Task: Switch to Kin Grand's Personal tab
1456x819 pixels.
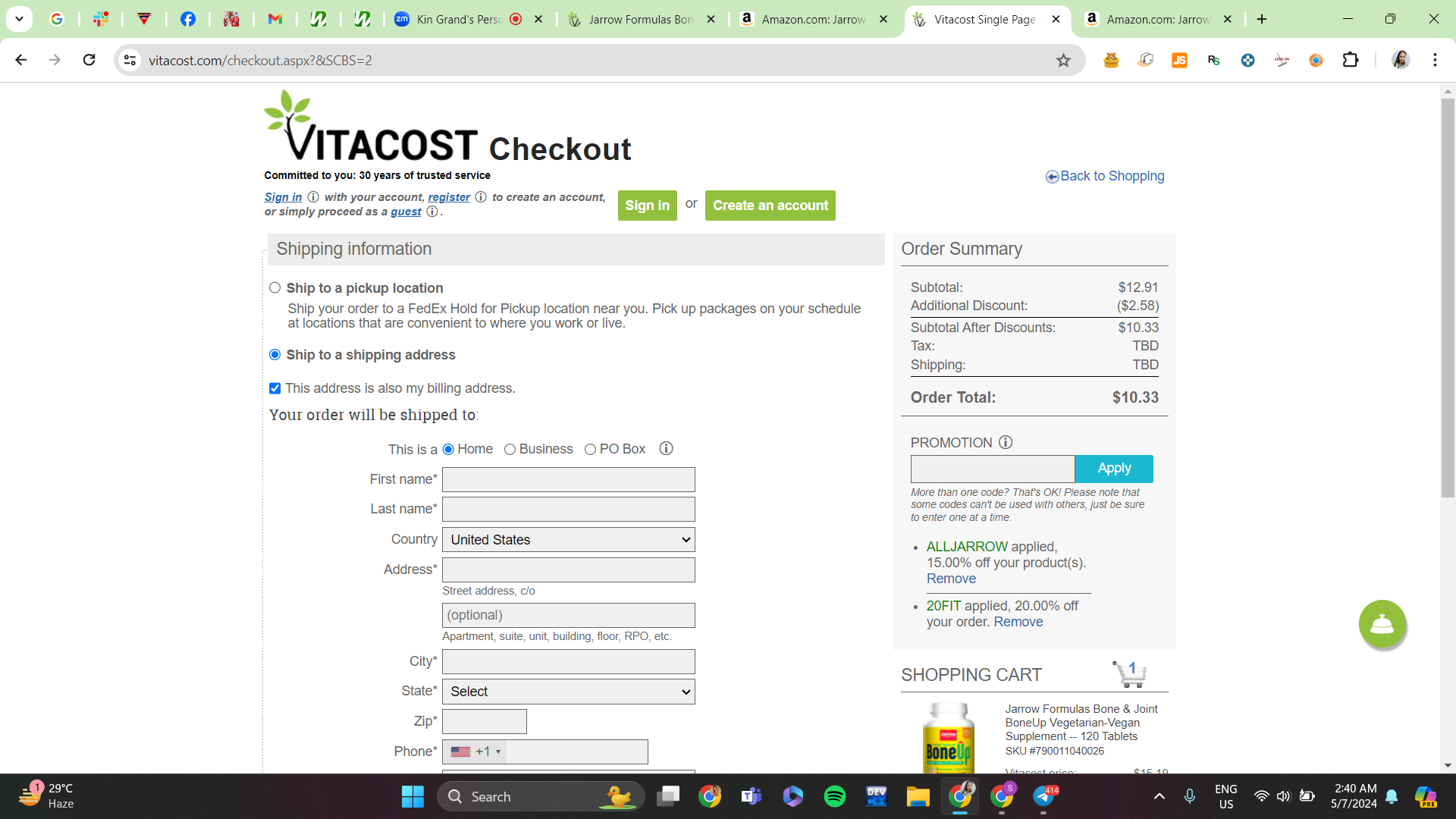Action: point(469,19)
